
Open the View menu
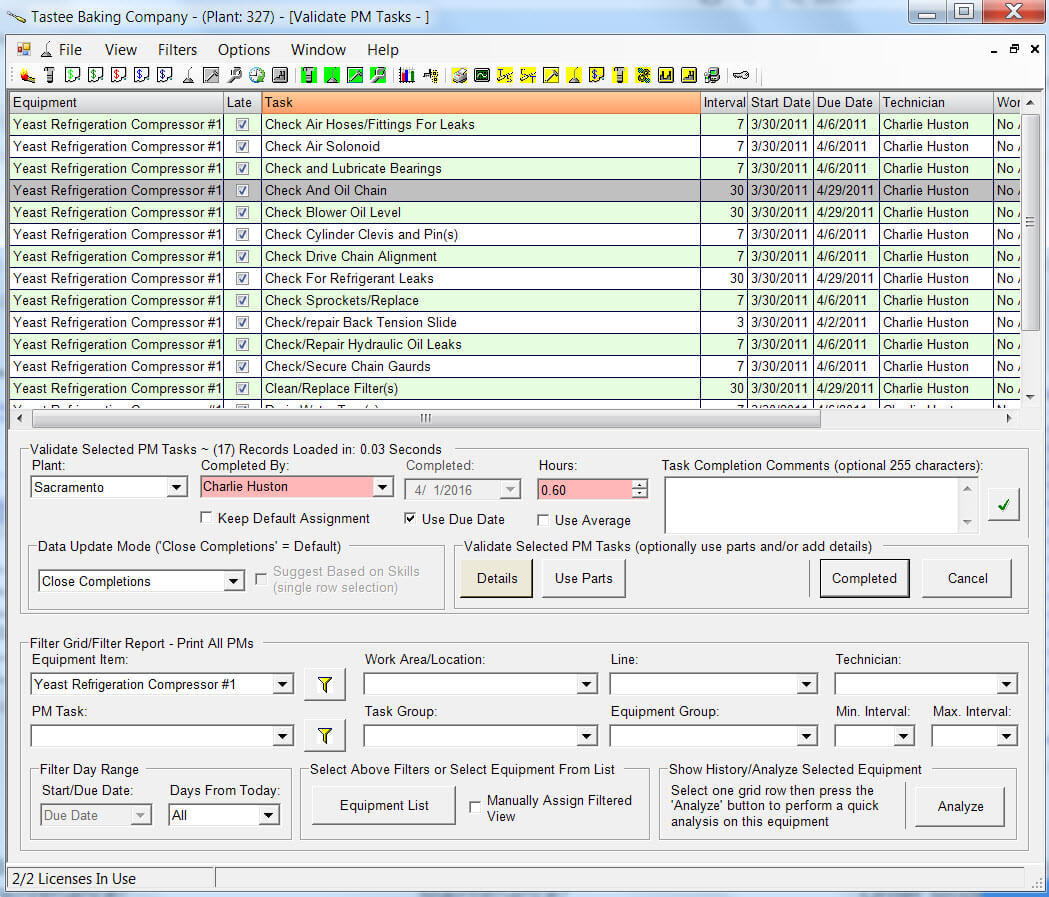[120, 49]
